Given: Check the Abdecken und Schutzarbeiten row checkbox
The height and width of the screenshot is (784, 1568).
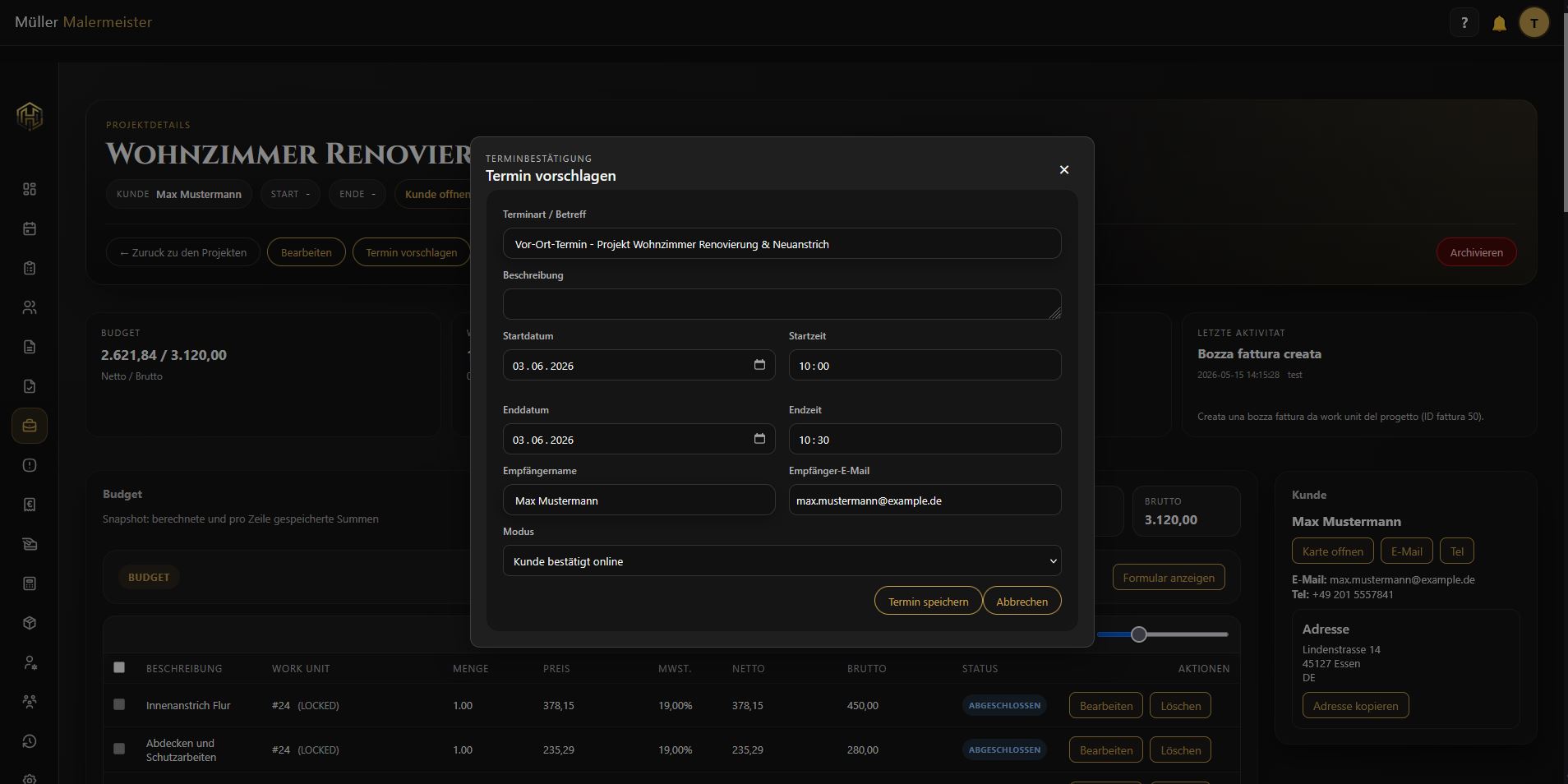Looking at the screenshot, I should 119,749.
